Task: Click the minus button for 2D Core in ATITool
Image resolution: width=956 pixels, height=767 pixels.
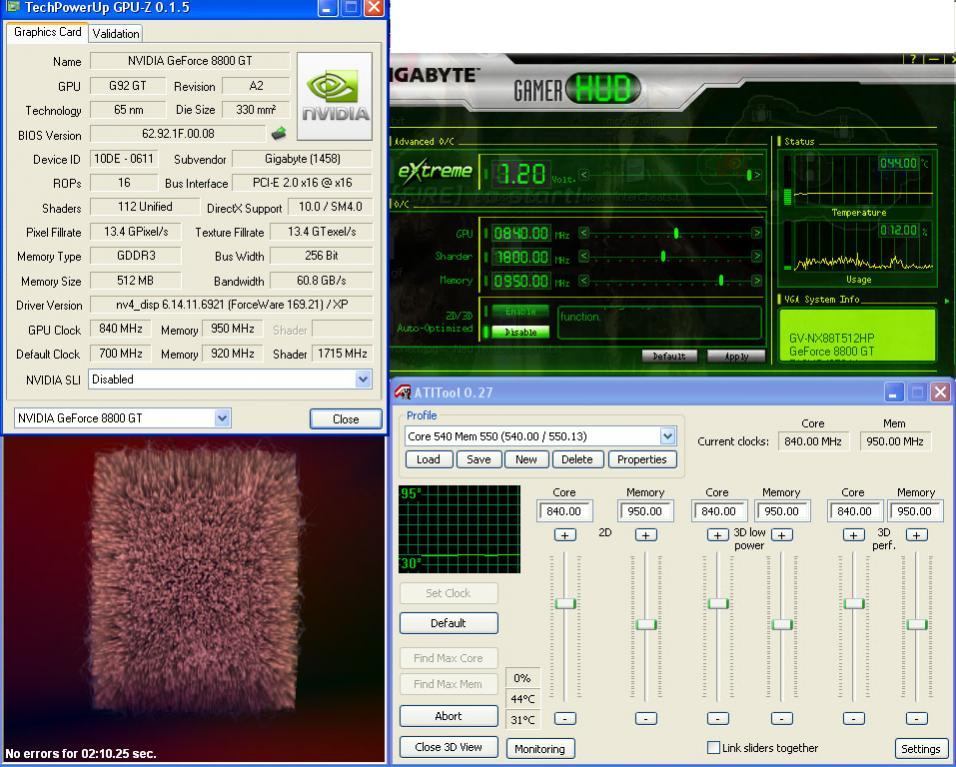Action: click(565, 719)
